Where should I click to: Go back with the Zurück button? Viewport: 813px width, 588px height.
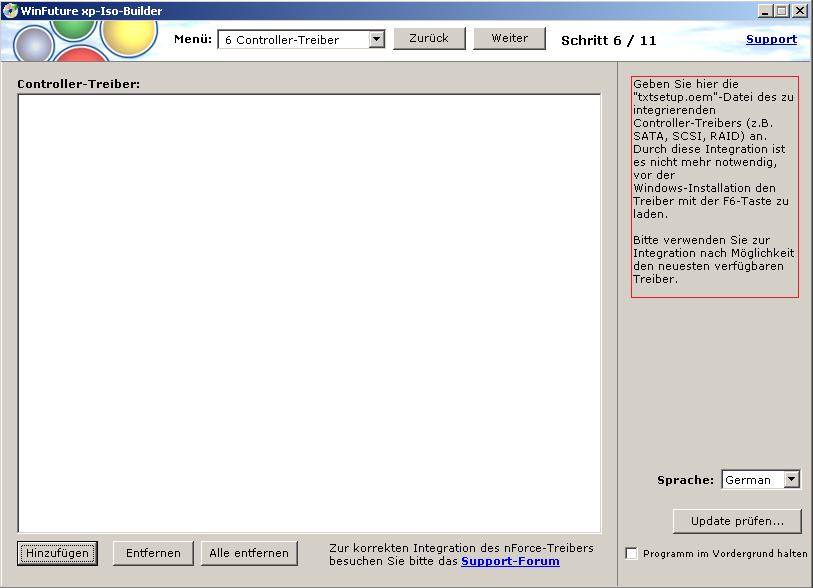point(429,38)
